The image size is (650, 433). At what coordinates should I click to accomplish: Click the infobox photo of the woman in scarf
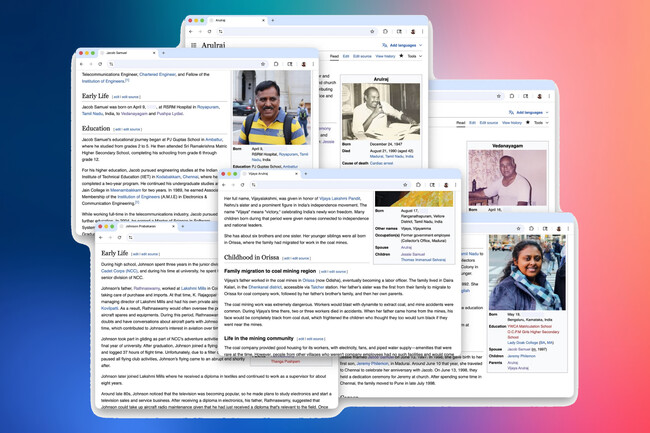click(x=527, y=272)
